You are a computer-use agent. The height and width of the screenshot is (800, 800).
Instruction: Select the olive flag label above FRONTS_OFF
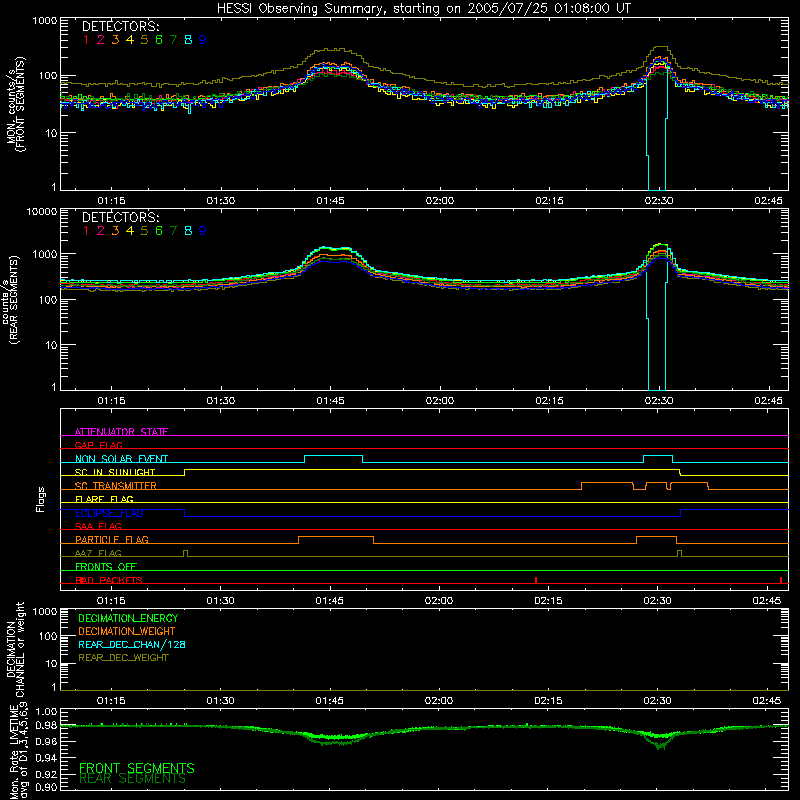click(98, 553)
